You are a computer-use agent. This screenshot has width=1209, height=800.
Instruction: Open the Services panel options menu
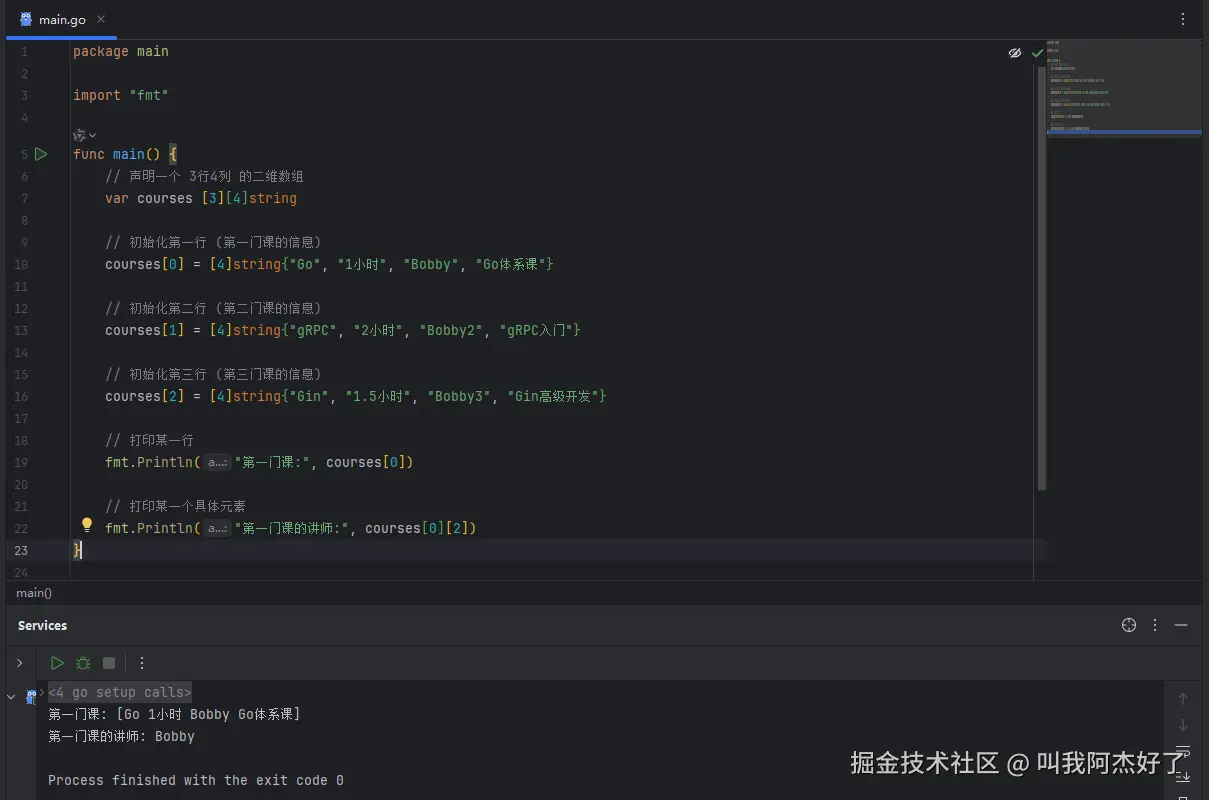(x=1155, y=625)
